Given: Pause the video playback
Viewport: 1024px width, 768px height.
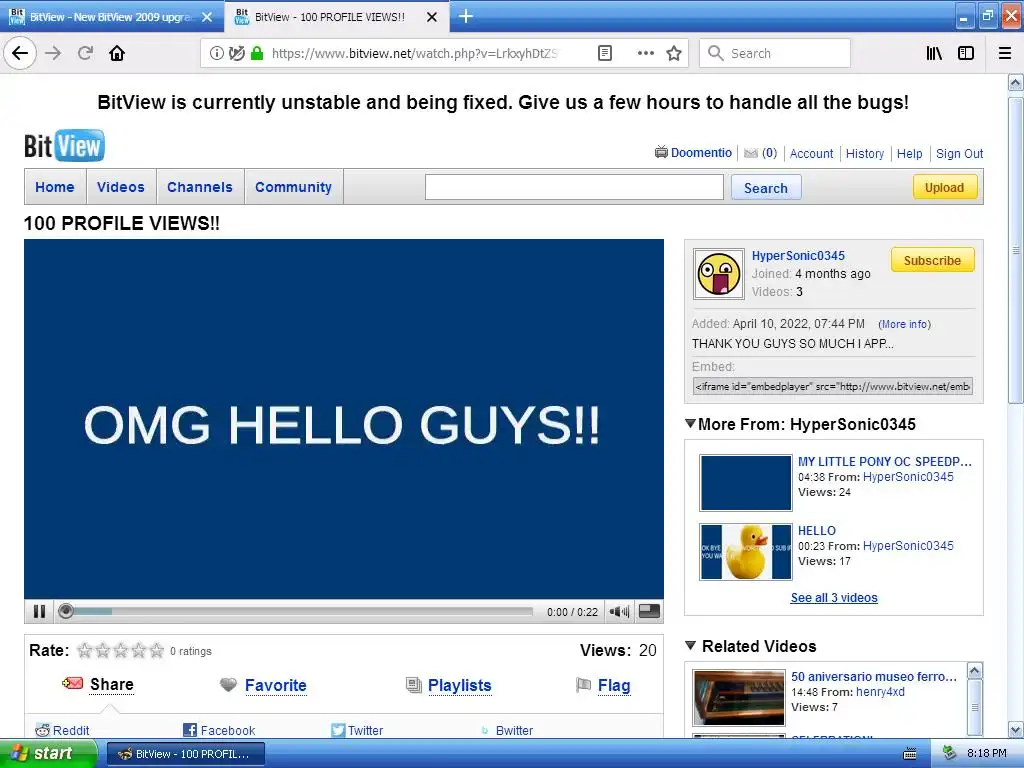Looking at the screenshot, I should (39, 611).
